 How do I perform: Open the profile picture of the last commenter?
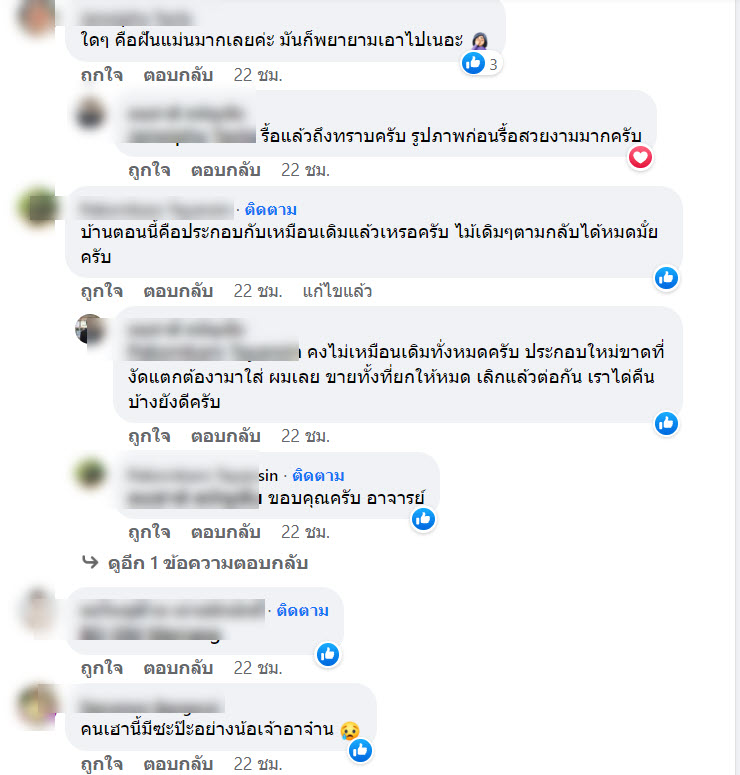click(38, 707)
